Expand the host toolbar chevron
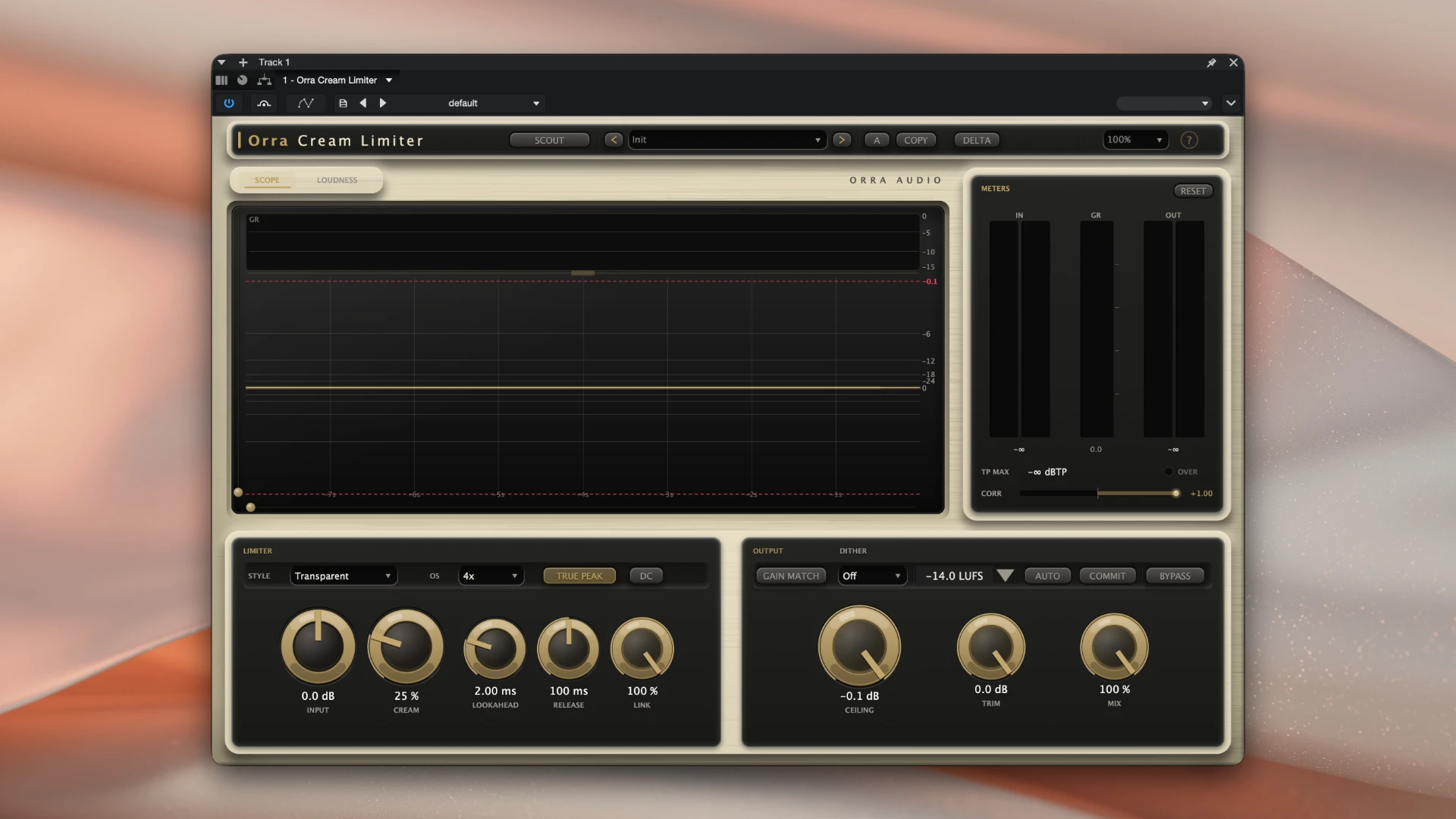 pos(1231,103)
